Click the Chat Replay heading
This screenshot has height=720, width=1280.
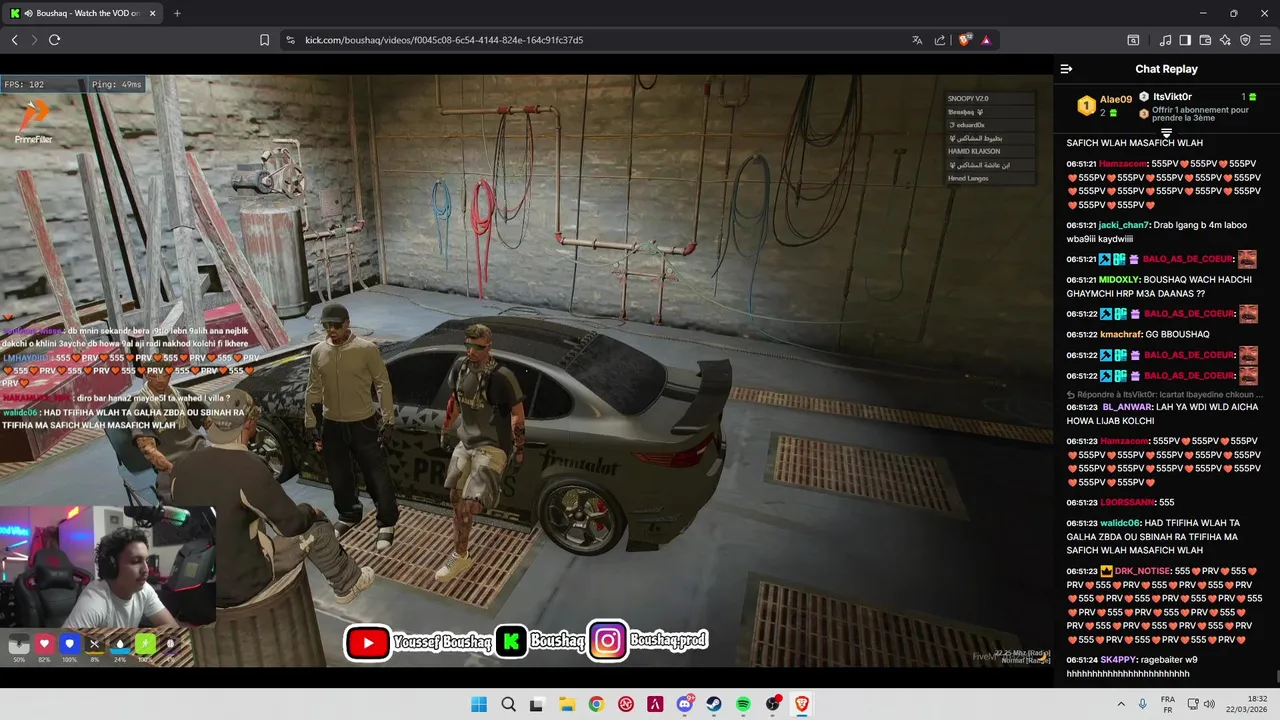[x=1166, y=69]
